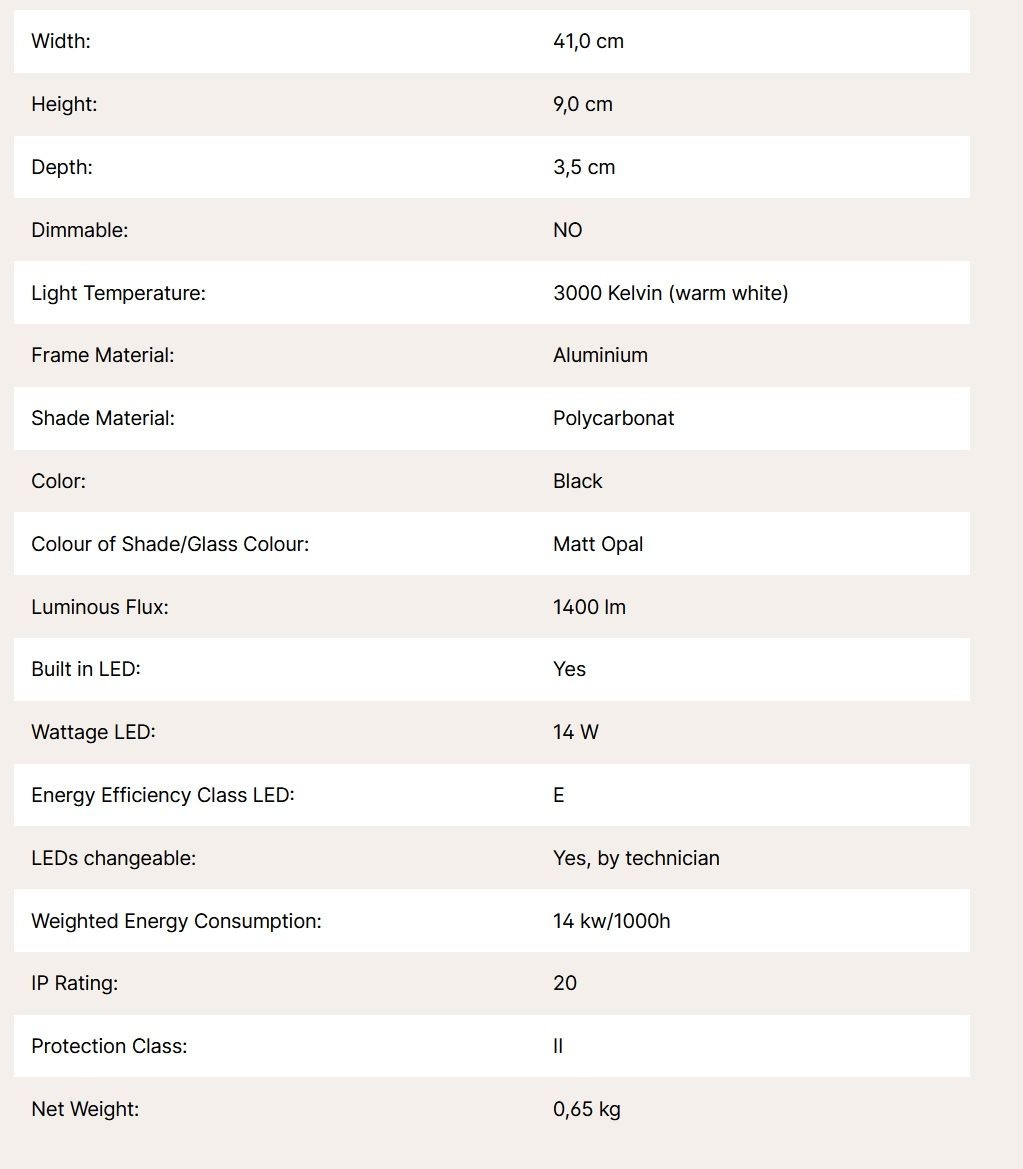Image resolution: width=1023 pixels, height=1169 pixels.
Task: Select the Depth 3,5 cm value
Action: (584, 167)
